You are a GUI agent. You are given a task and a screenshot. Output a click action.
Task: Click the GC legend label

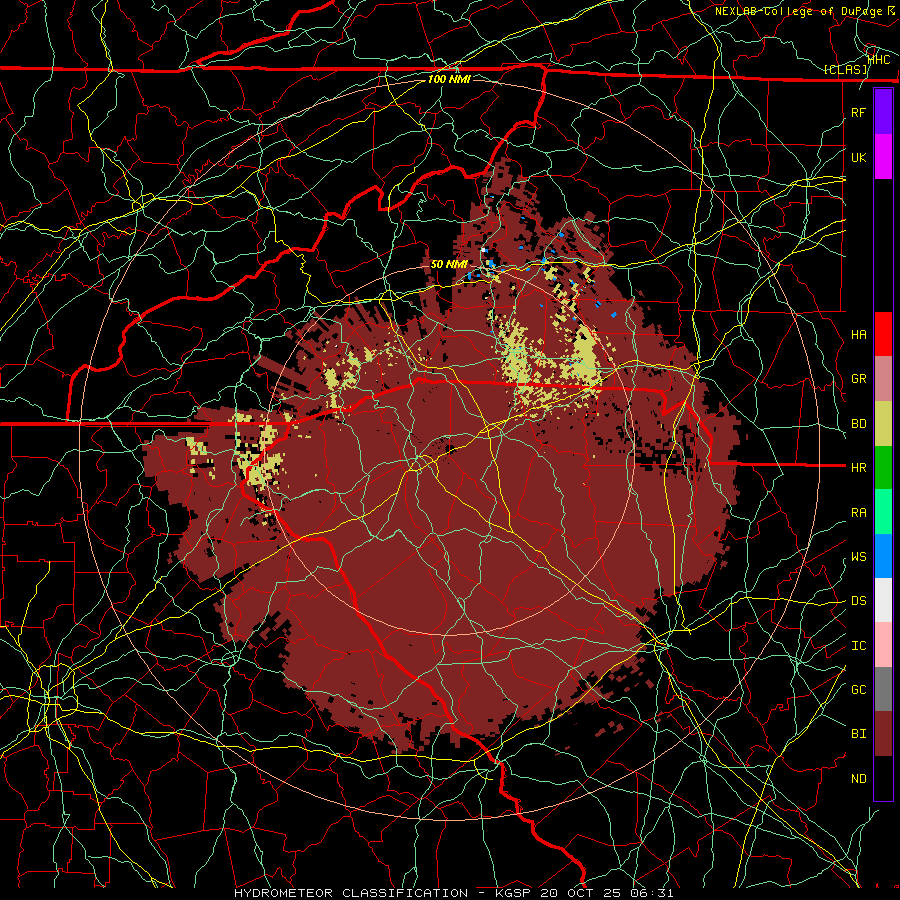coord(859,690)
